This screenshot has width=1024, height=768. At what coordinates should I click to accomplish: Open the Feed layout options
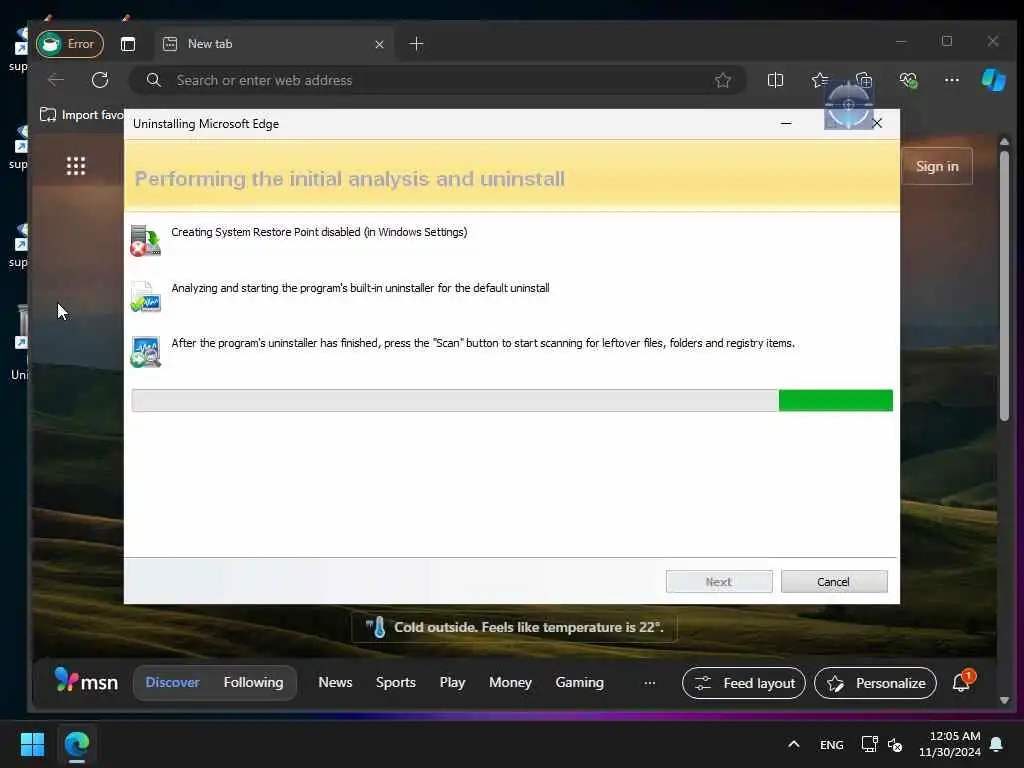pyautogui.click(x=744, y=683)
